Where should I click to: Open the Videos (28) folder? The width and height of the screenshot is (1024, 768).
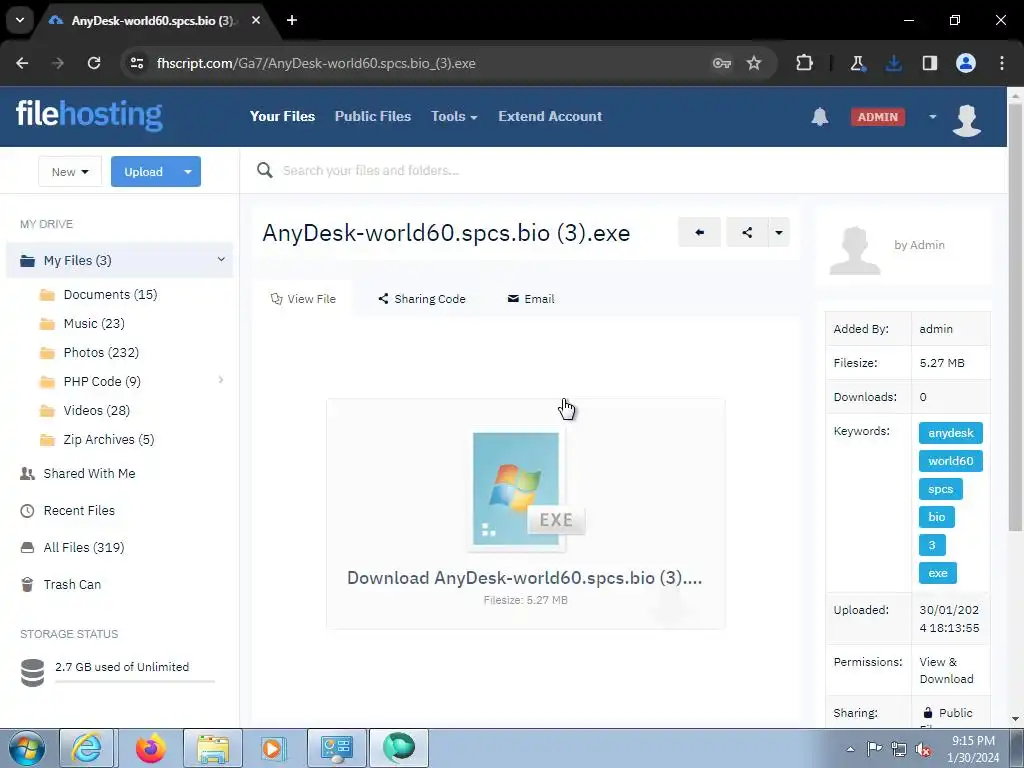[96, 411]
